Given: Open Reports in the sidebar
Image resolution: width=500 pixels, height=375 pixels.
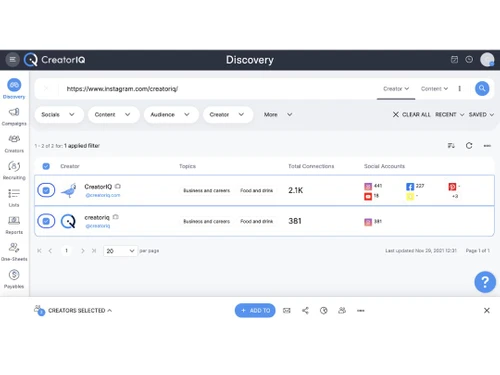Looking at the screenshot, I should click(14, 225).
